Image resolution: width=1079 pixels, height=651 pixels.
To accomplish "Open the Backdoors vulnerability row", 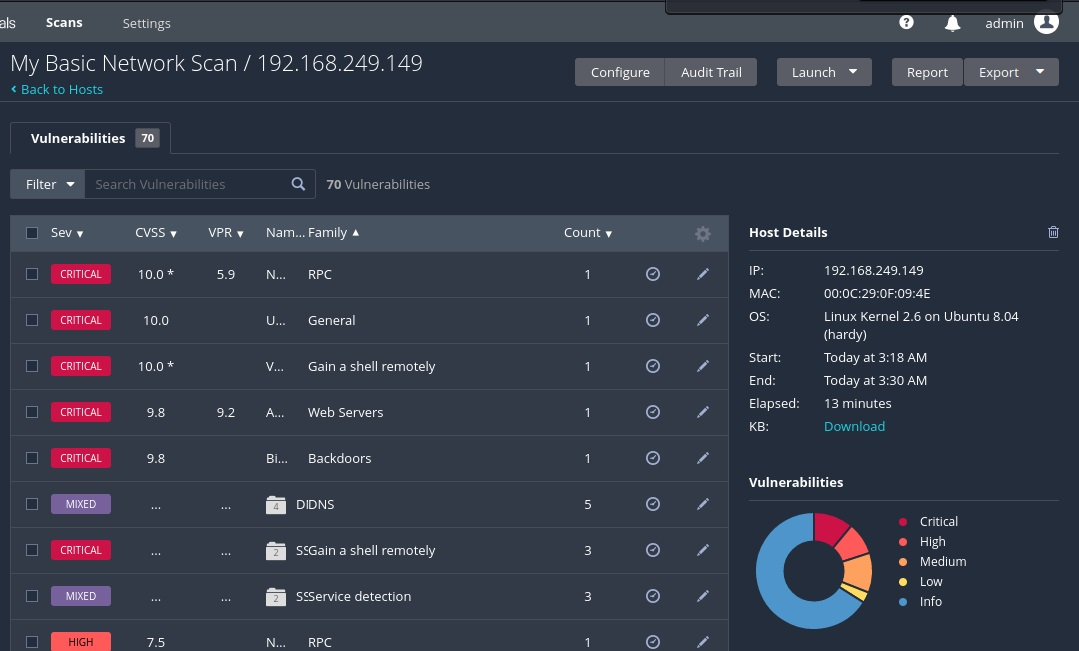I will (x=369, y=458).
